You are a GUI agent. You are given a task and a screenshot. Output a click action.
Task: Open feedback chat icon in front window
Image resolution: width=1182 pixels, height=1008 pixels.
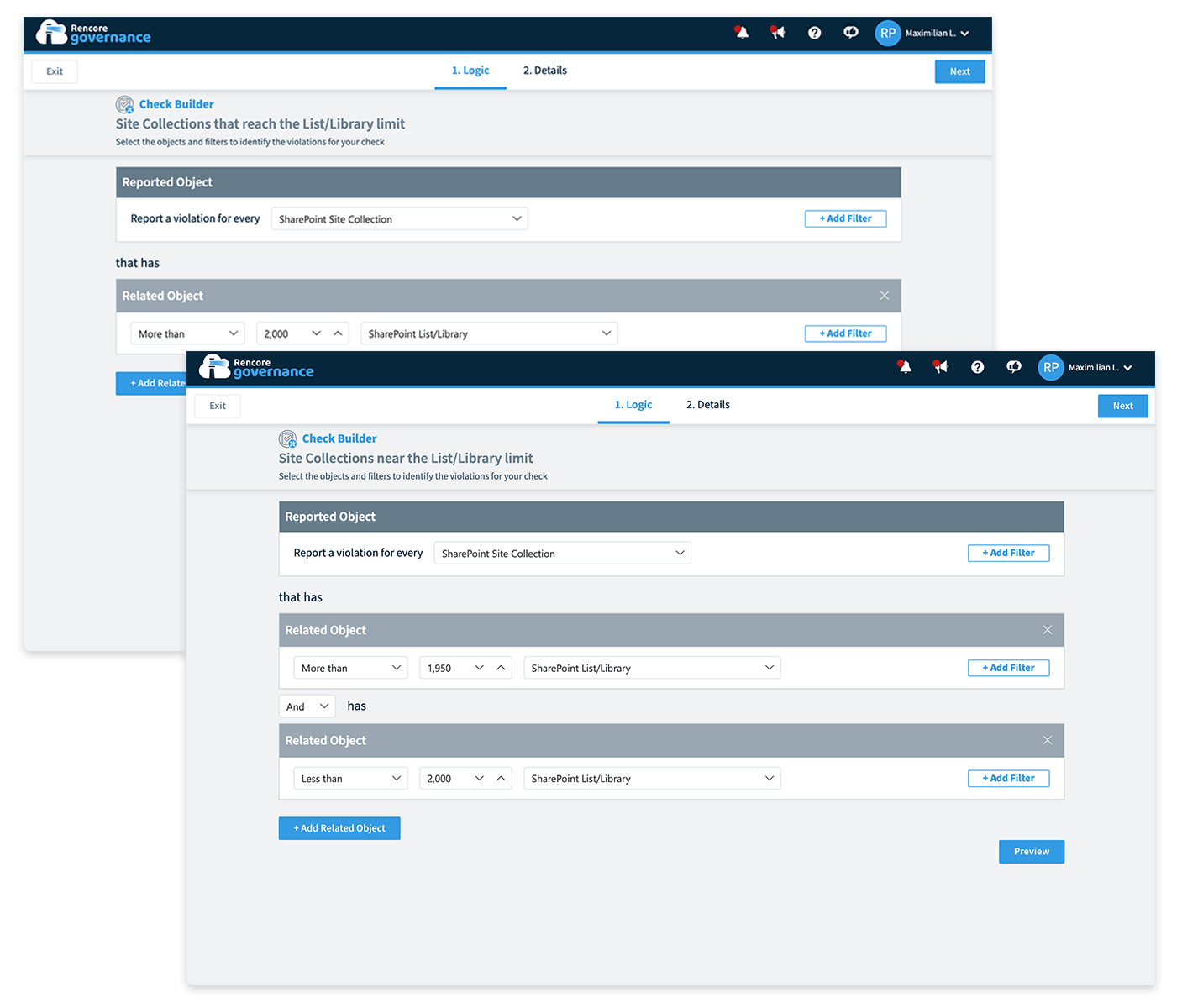coord(1014,367)
